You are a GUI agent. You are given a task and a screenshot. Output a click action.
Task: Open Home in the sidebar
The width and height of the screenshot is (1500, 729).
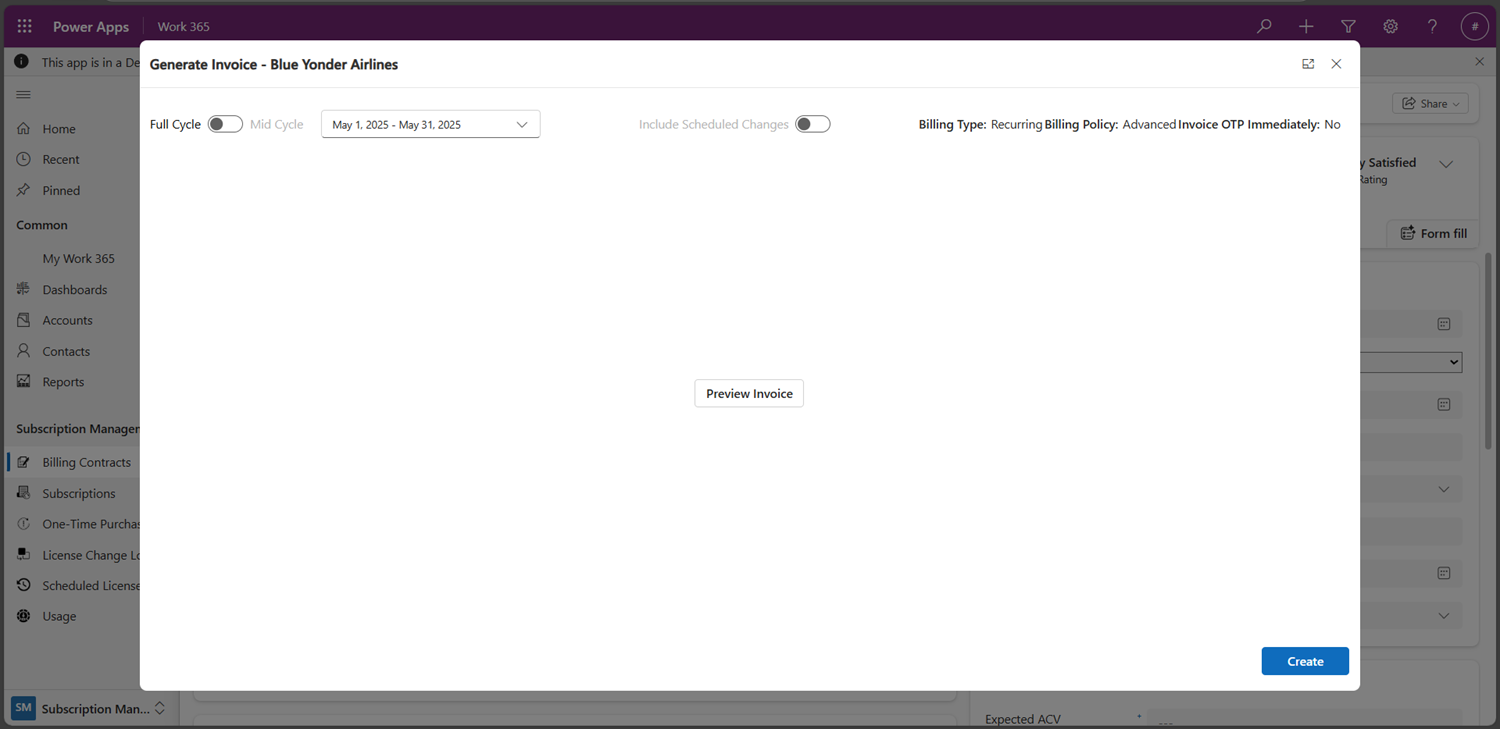pyautogui.click(x=59, y=129)
